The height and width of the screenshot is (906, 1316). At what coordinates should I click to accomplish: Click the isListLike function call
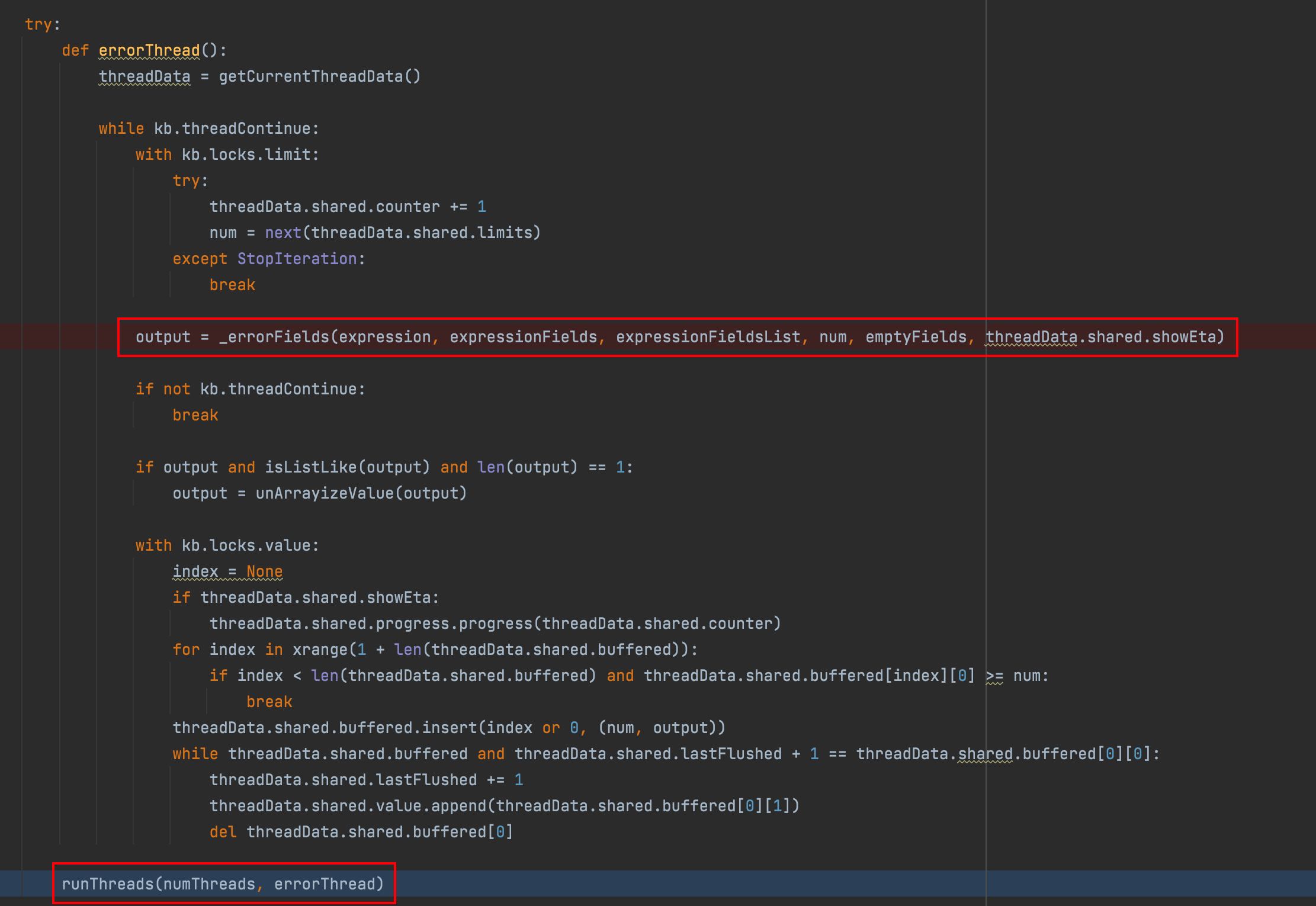coord(310,467)
